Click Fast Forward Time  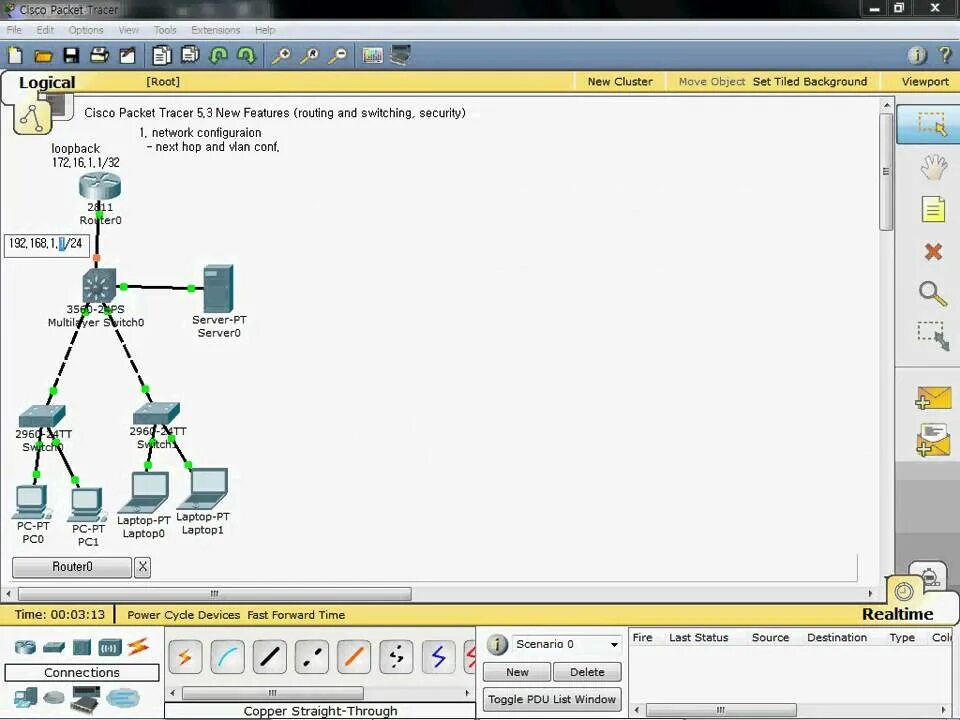296,615
